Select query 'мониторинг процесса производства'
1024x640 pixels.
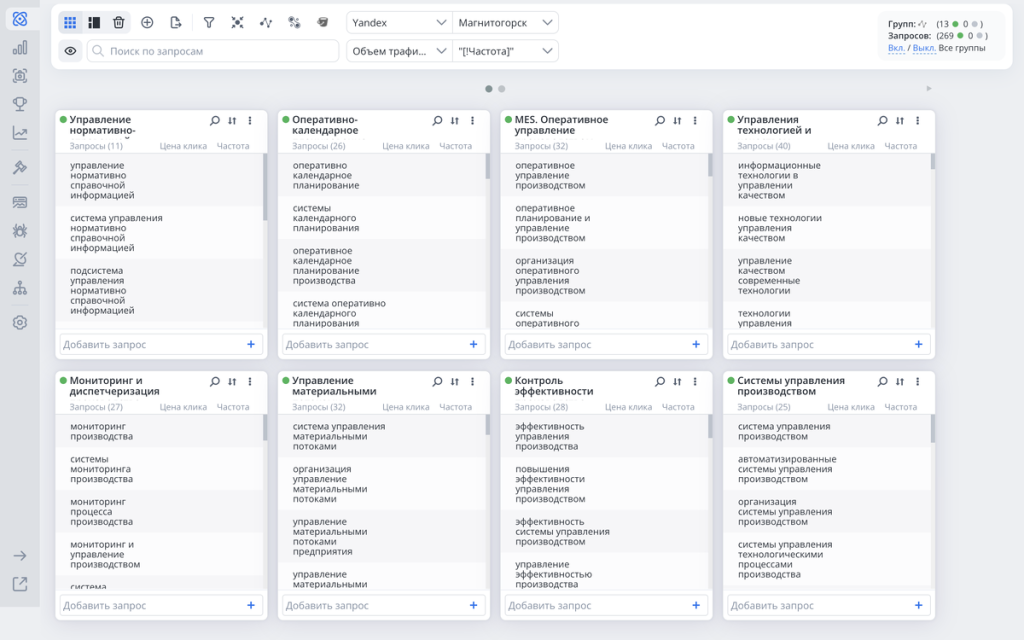[160, 512]
